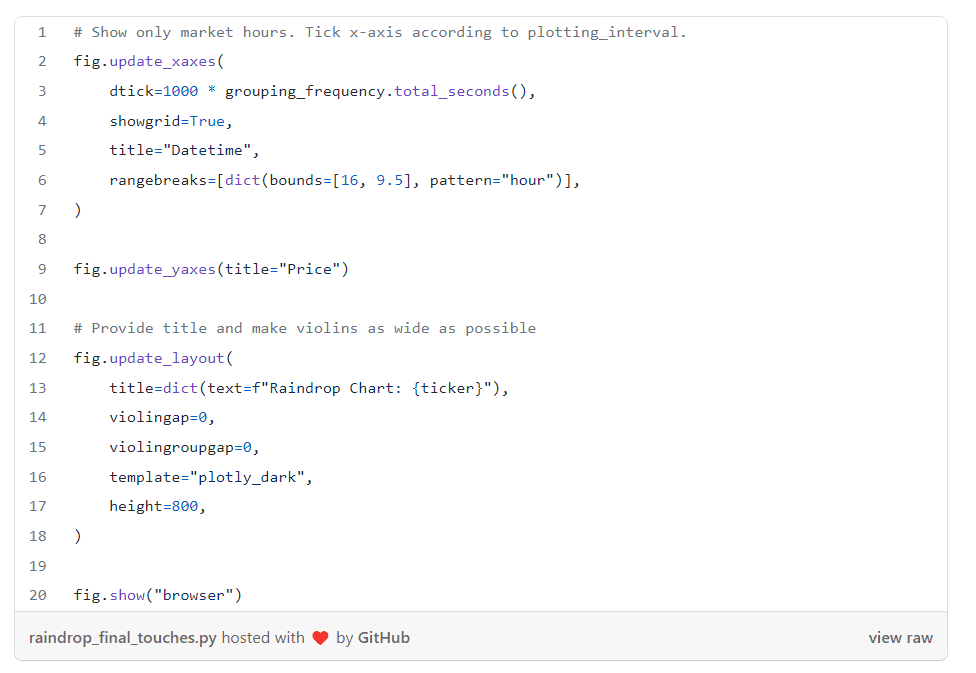This screenshot has height=673, width=976.
Task: Click the comment about market hours
Action: 380,32
